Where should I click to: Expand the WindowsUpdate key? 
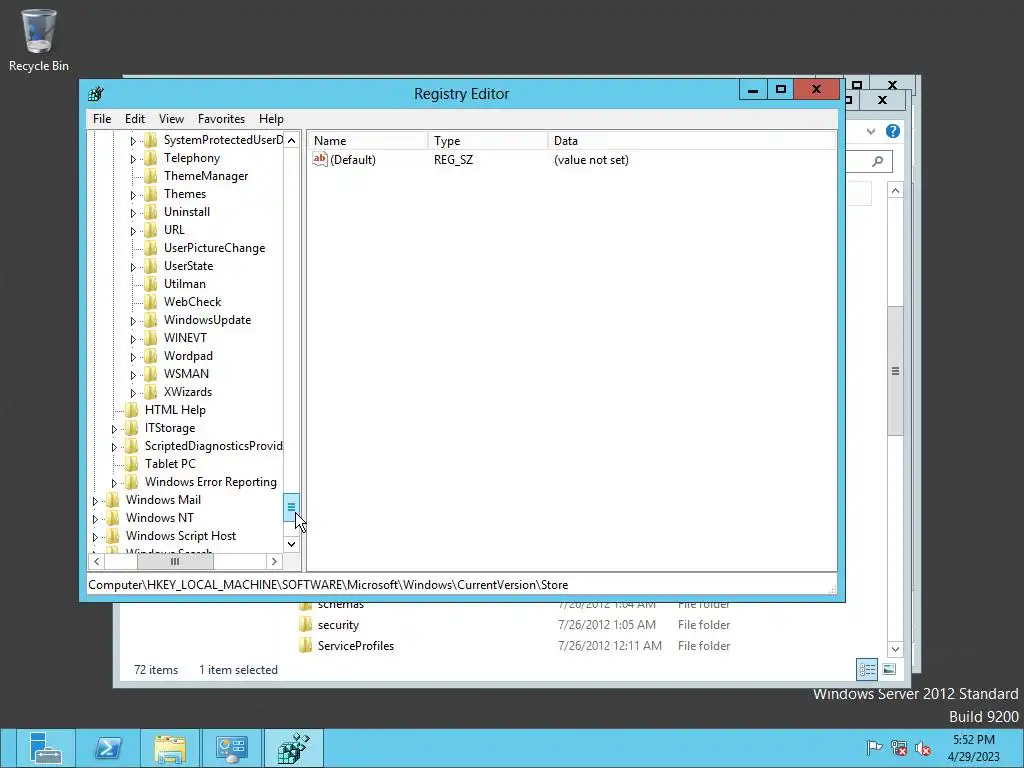[x=133, y=321]
